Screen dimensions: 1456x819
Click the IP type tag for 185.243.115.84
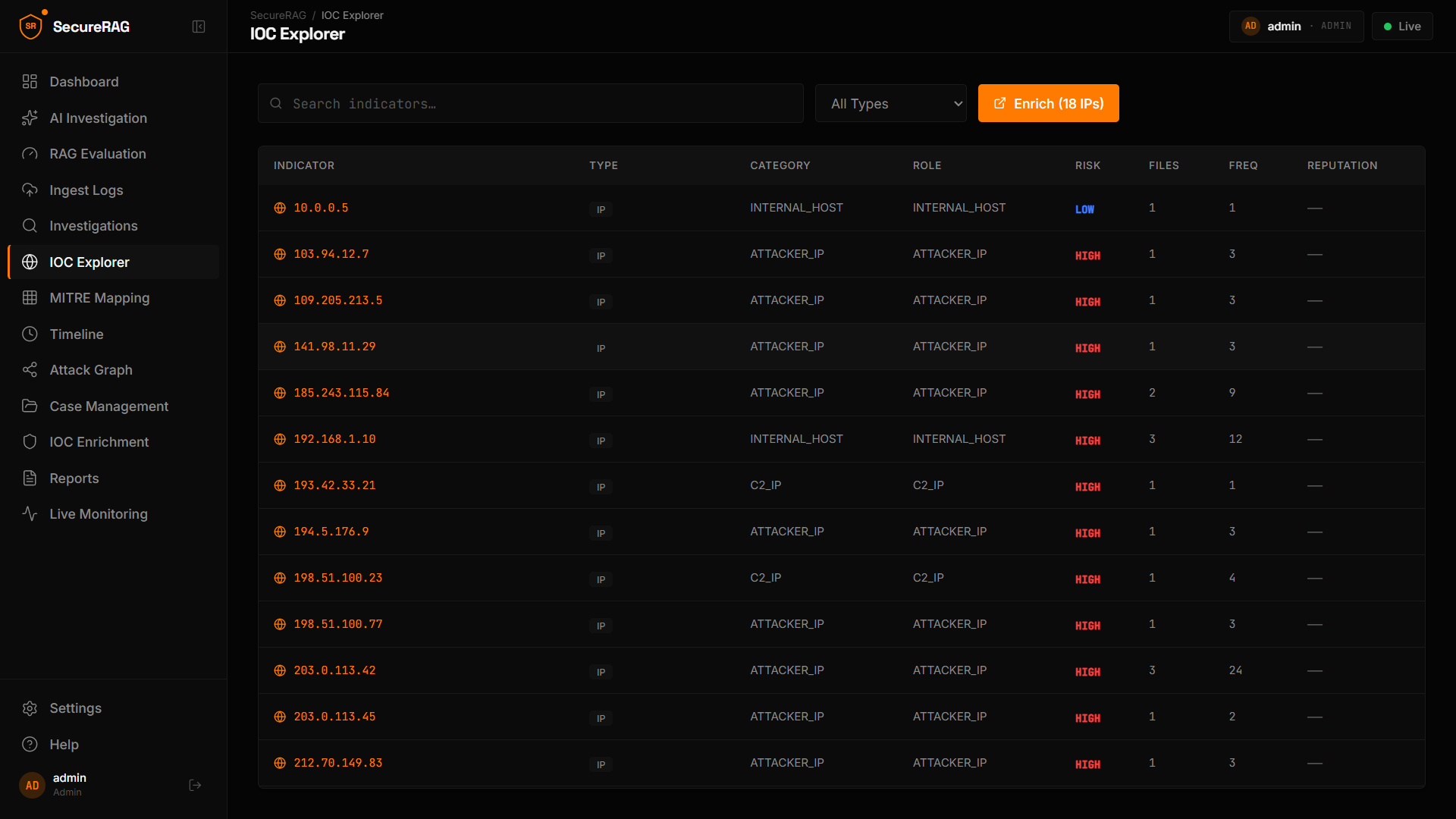click(x=601, y=394)
